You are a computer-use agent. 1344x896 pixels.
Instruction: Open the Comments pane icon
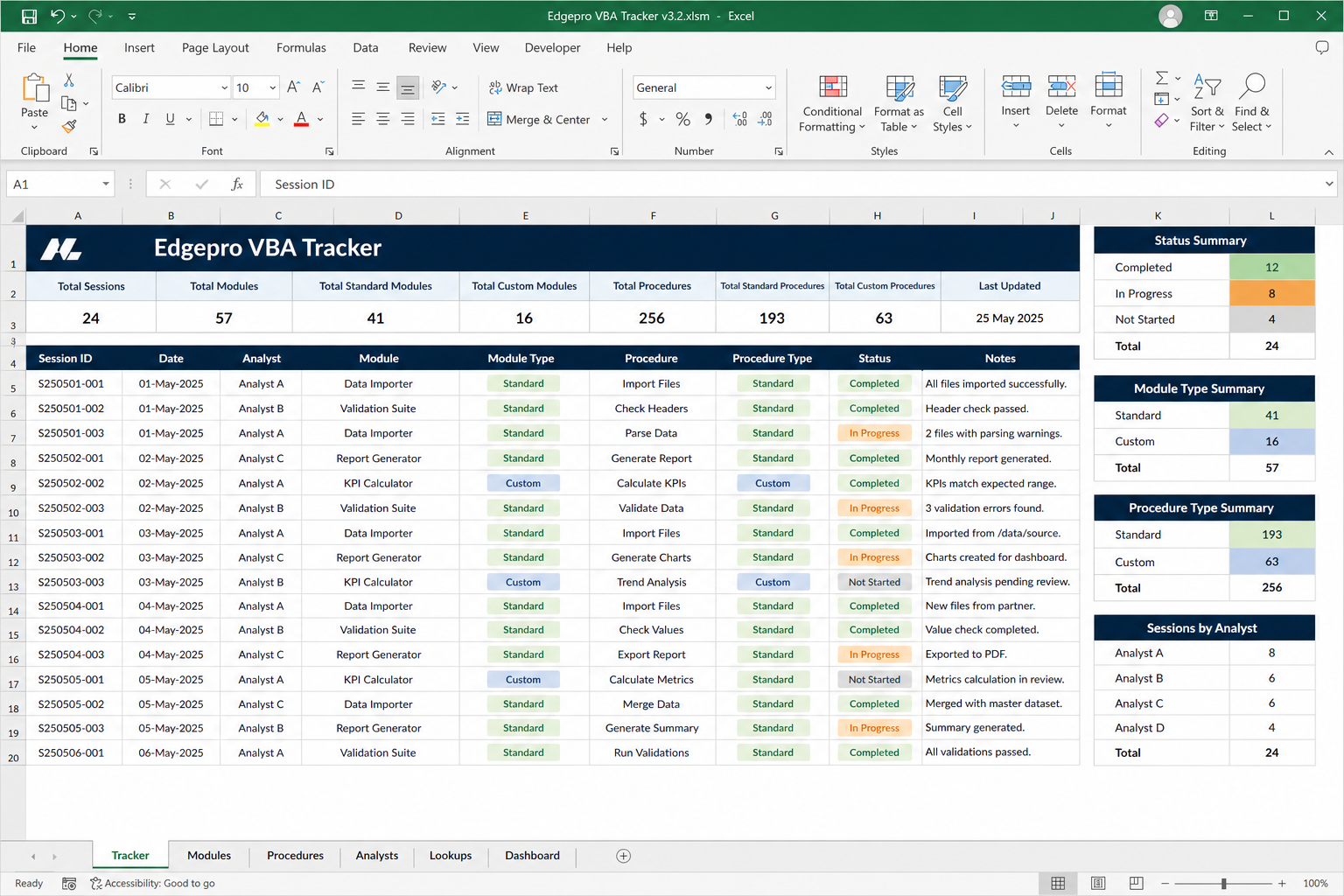(x=1322, y=47)
